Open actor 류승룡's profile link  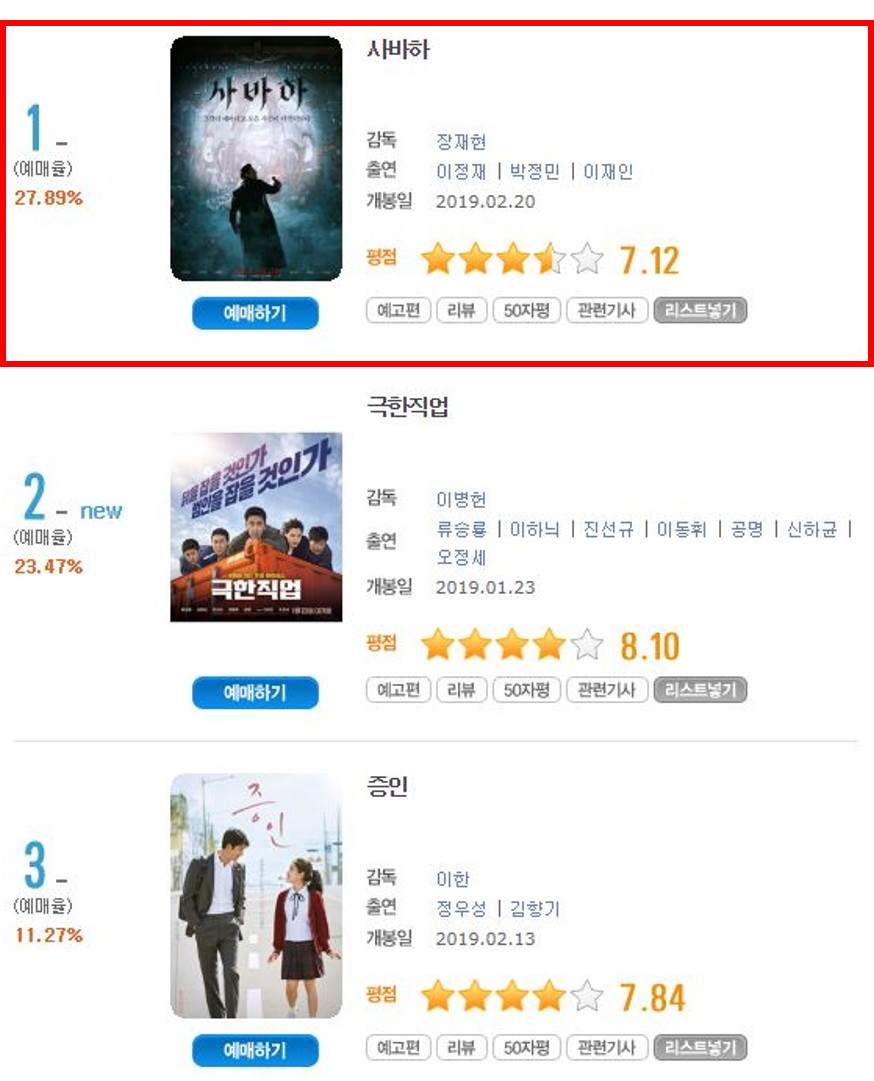(461, 529)
